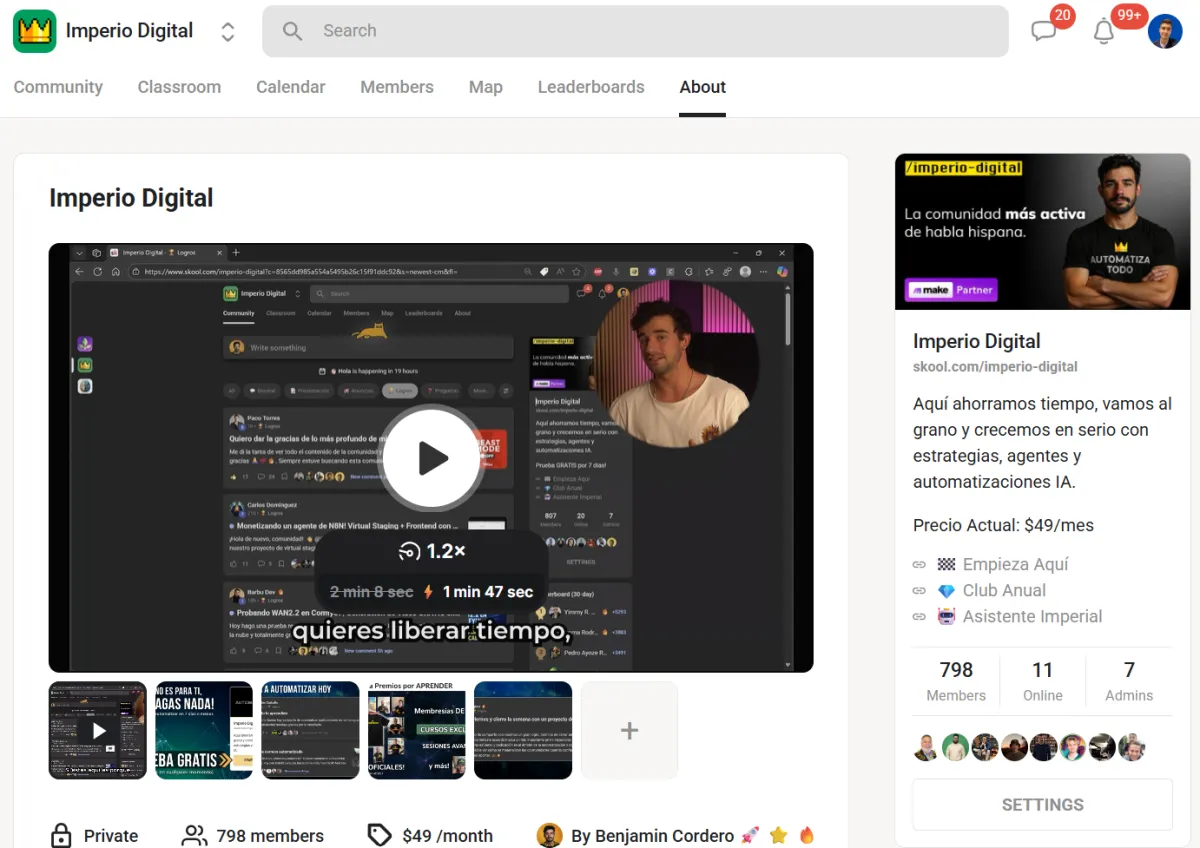Image resolution: width=1200 pixels, height=848 pixels.
Task: Click the 7 Admins stat
Action: (x=1129, y=681)
